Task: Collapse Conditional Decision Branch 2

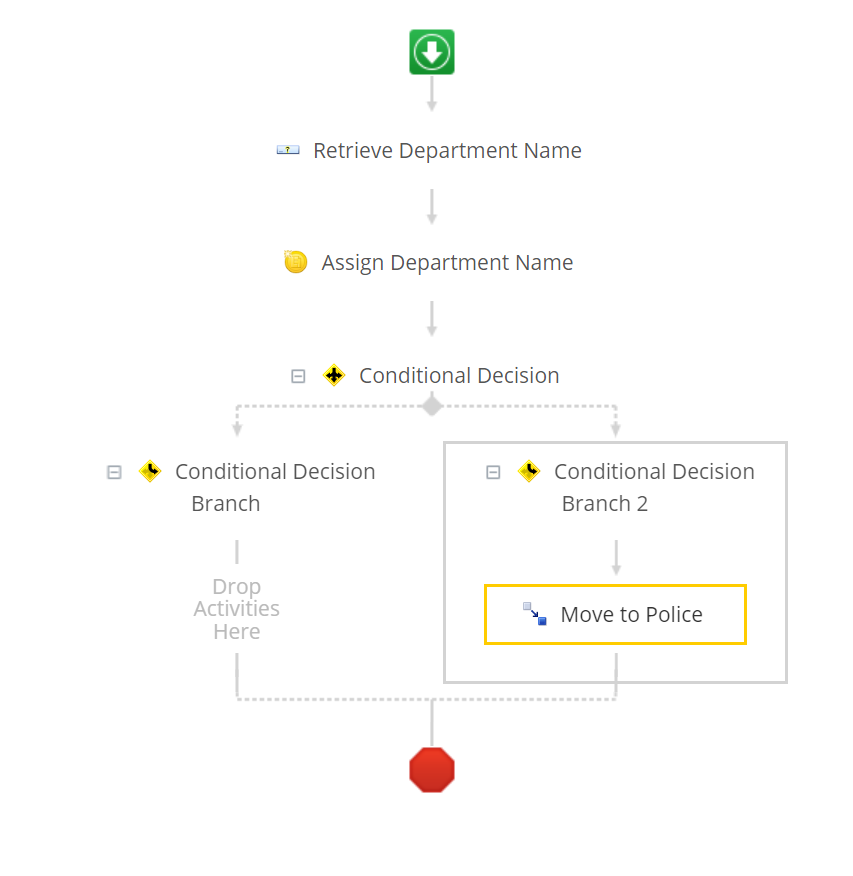Action: click(493, 472)
